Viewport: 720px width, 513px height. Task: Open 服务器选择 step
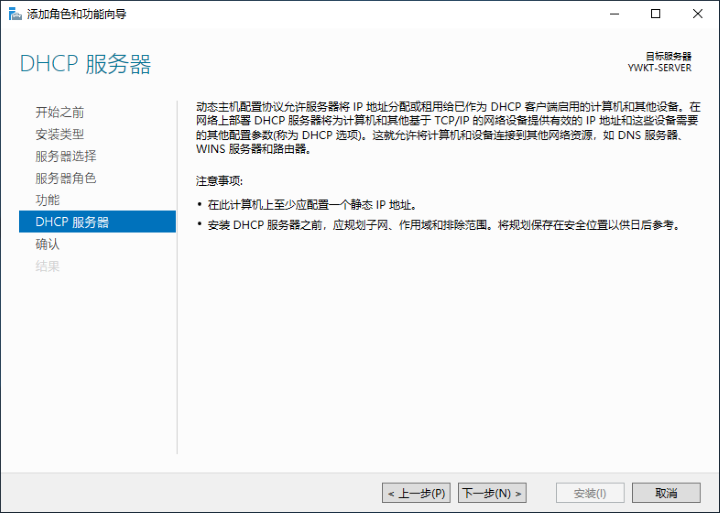tap(65, 156)
